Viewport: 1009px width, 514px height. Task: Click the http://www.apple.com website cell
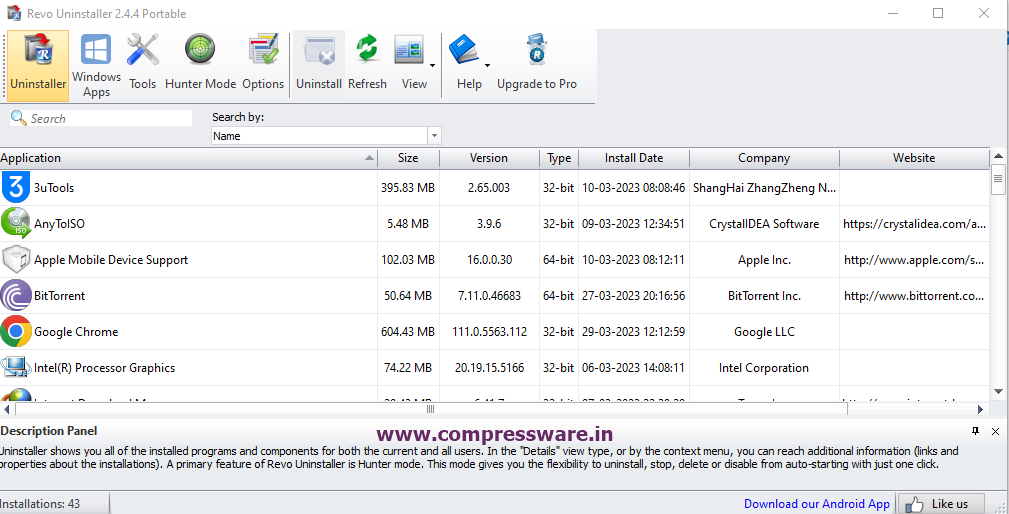point(914,260)
